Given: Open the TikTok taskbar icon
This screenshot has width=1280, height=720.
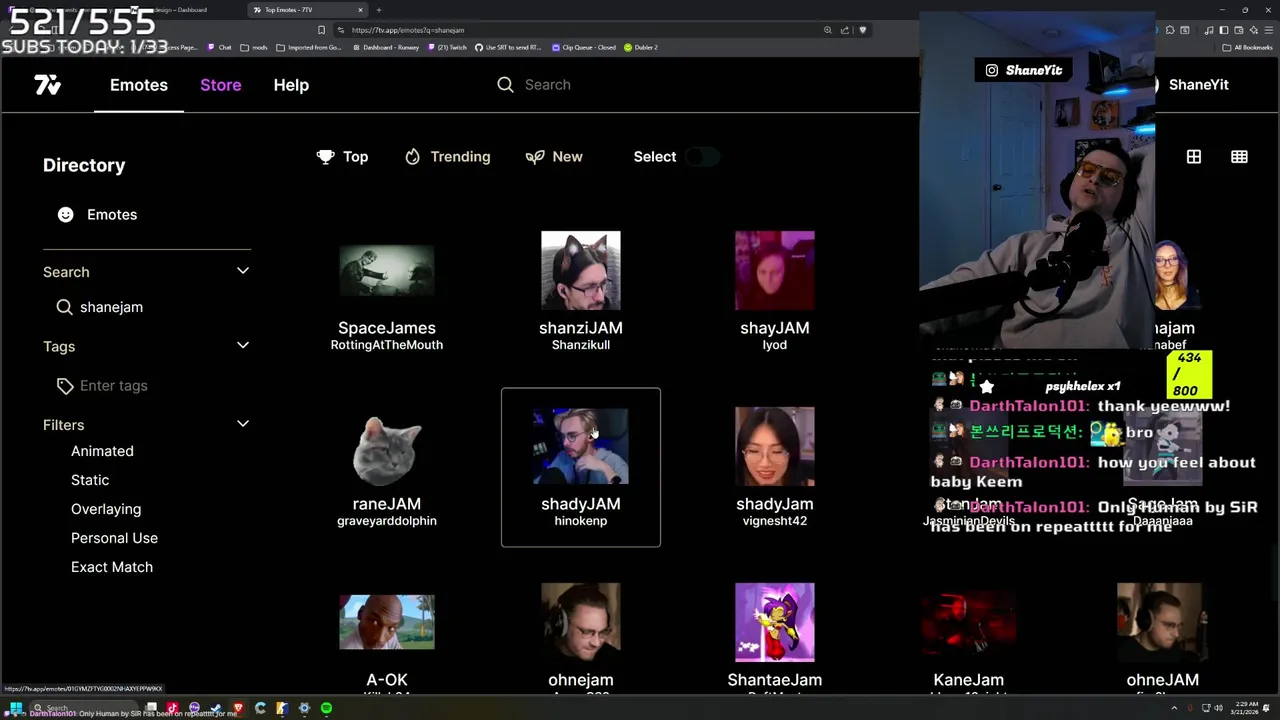Looking at the screenshot, I should [172, 708].
